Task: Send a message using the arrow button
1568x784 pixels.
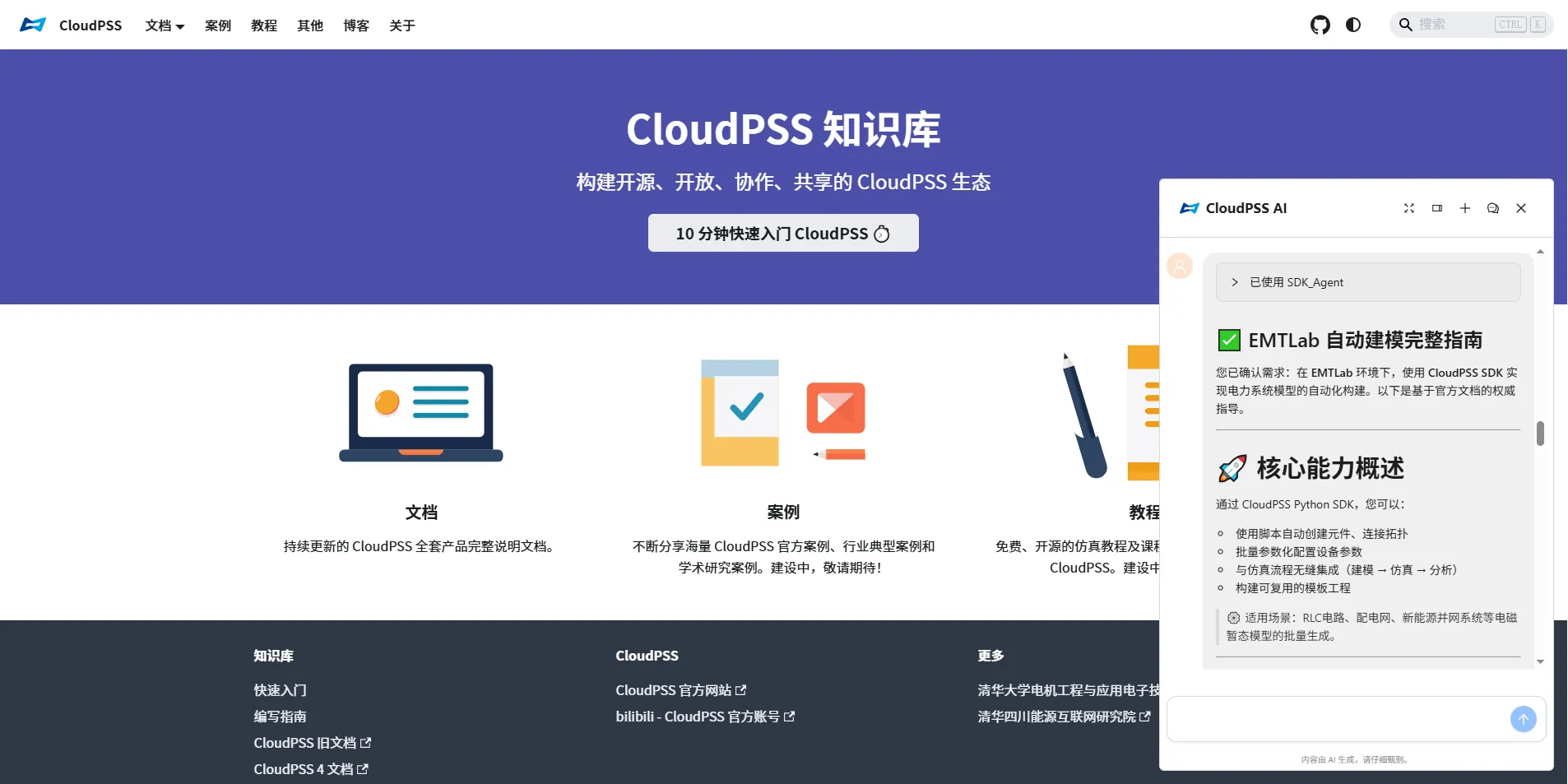Action: [1524, 719]
